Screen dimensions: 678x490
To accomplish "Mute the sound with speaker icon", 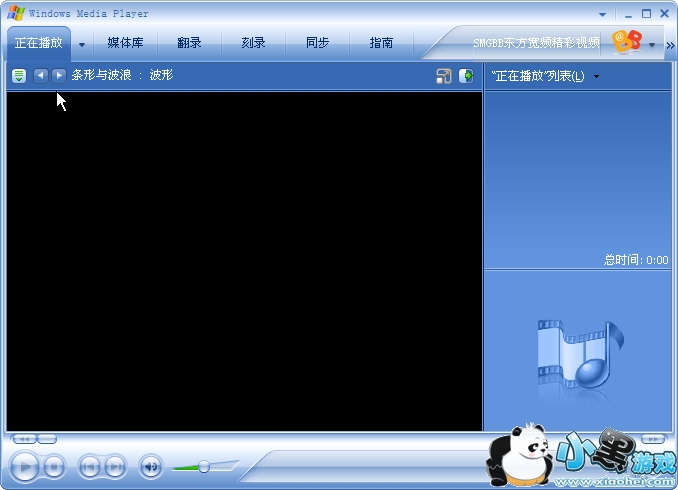I will coord(150,467).
